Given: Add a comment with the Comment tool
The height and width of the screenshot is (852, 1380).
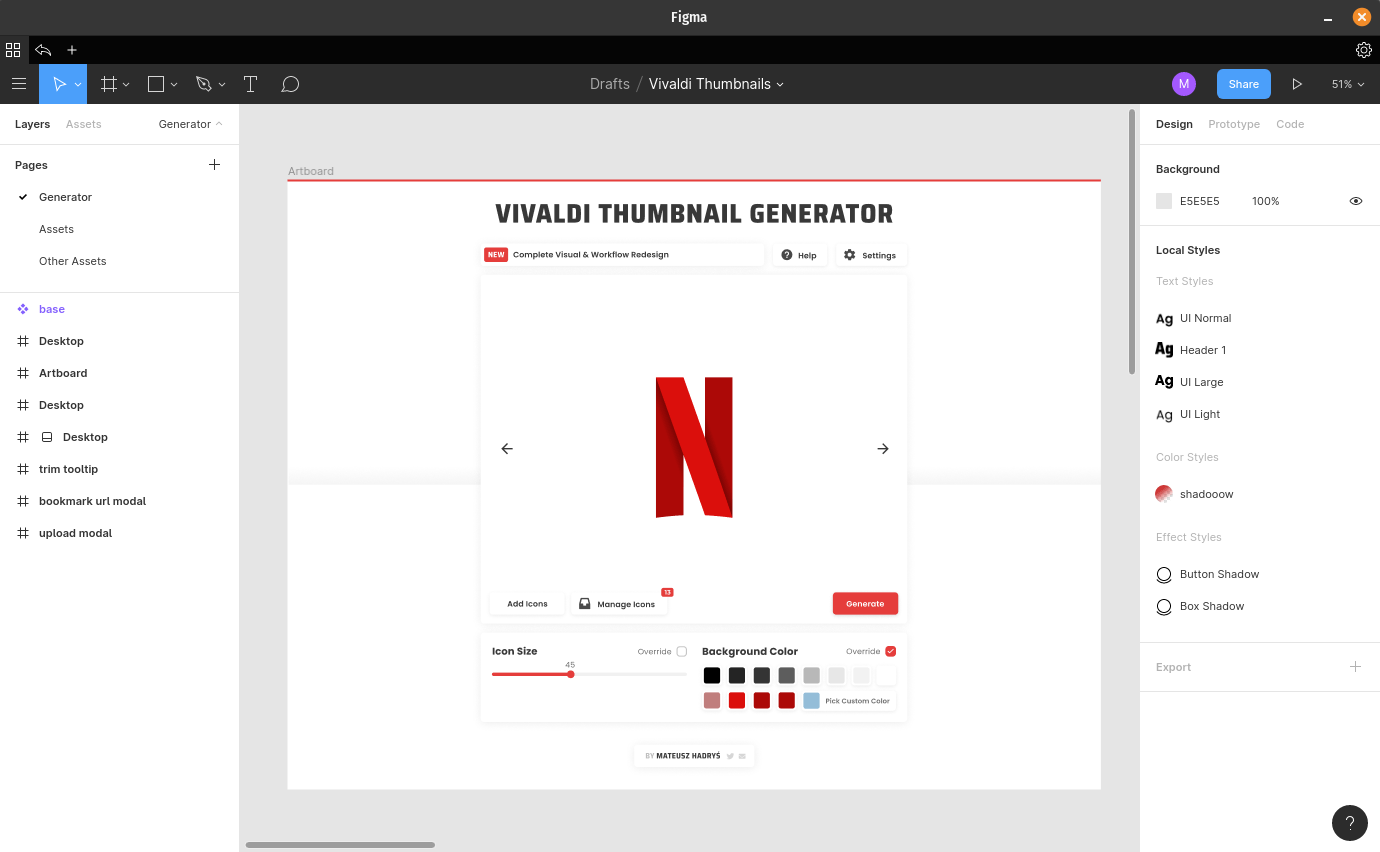Looking at the screenshot, I should coord(290,84).
